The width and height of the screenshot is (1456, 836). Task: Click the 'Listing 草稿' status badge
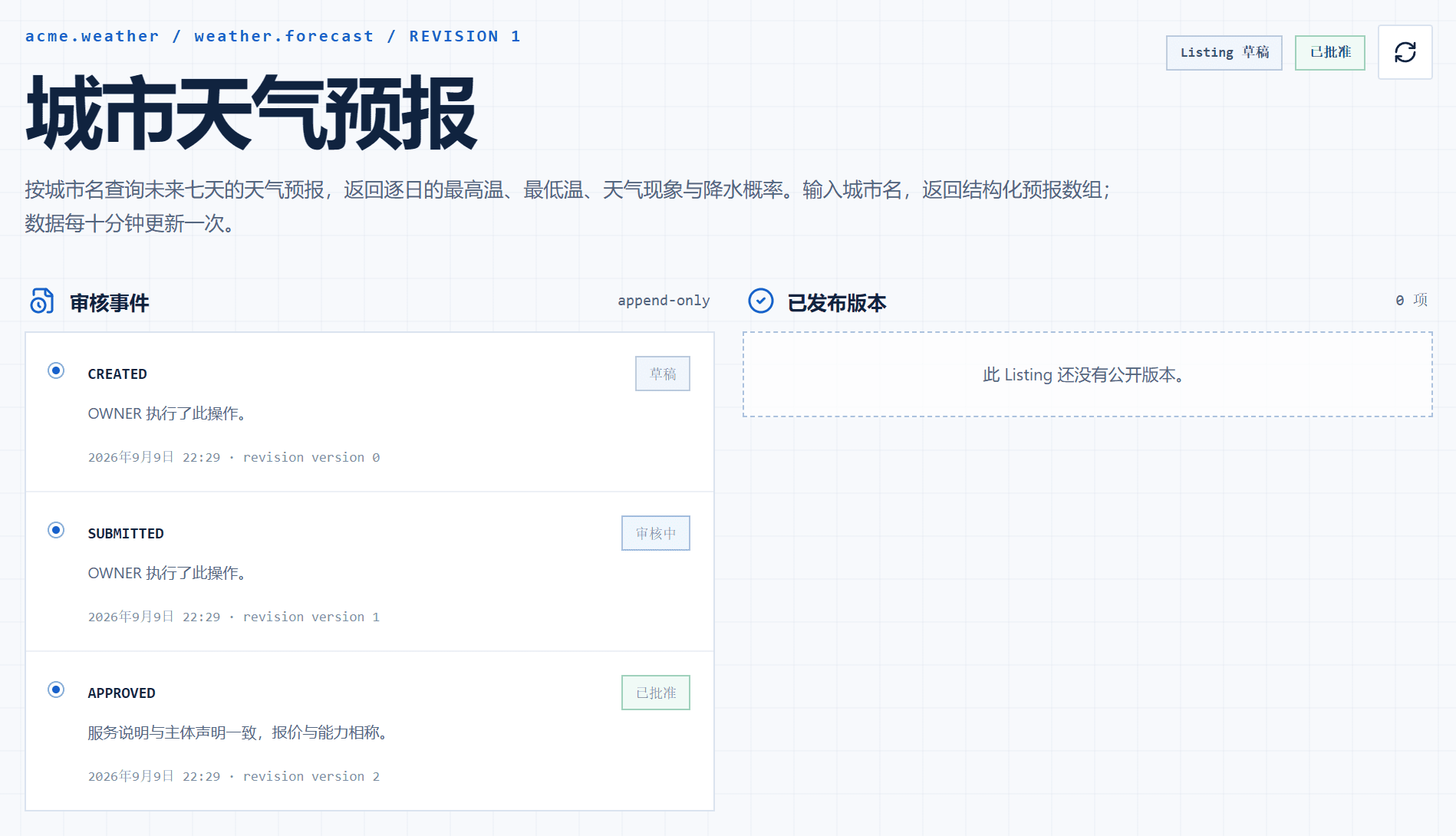(x=1224, y=53)
